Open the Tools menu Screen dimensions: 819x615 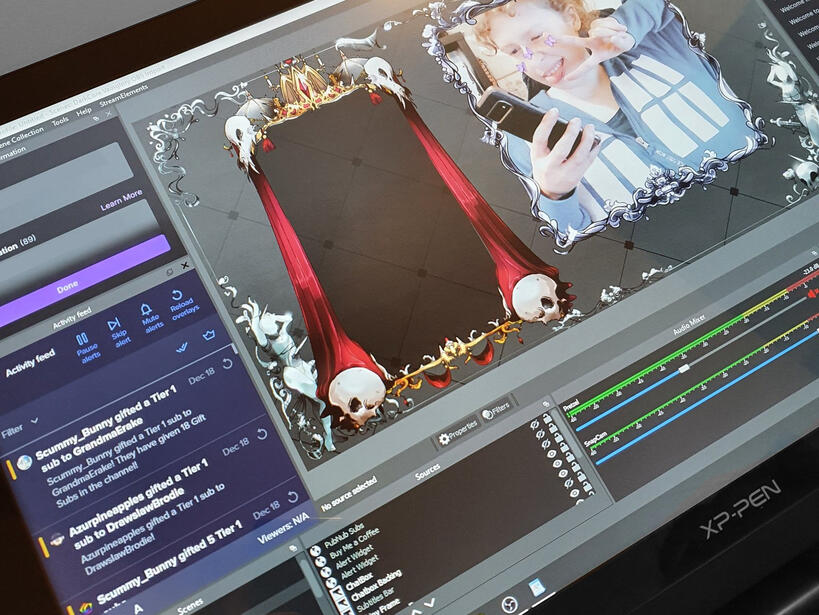60,122
